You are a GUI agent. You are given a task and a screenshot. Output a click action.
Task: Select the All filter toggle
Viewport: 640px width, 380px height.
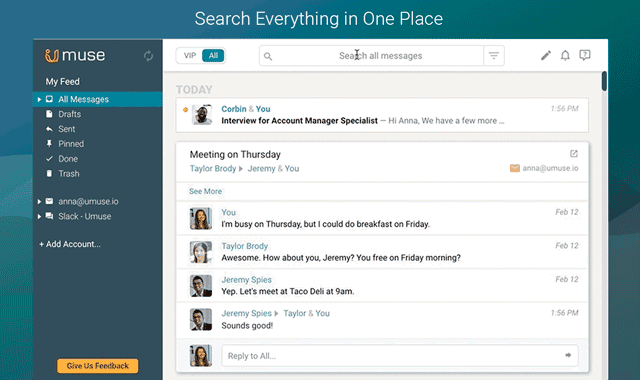point(213,56)
